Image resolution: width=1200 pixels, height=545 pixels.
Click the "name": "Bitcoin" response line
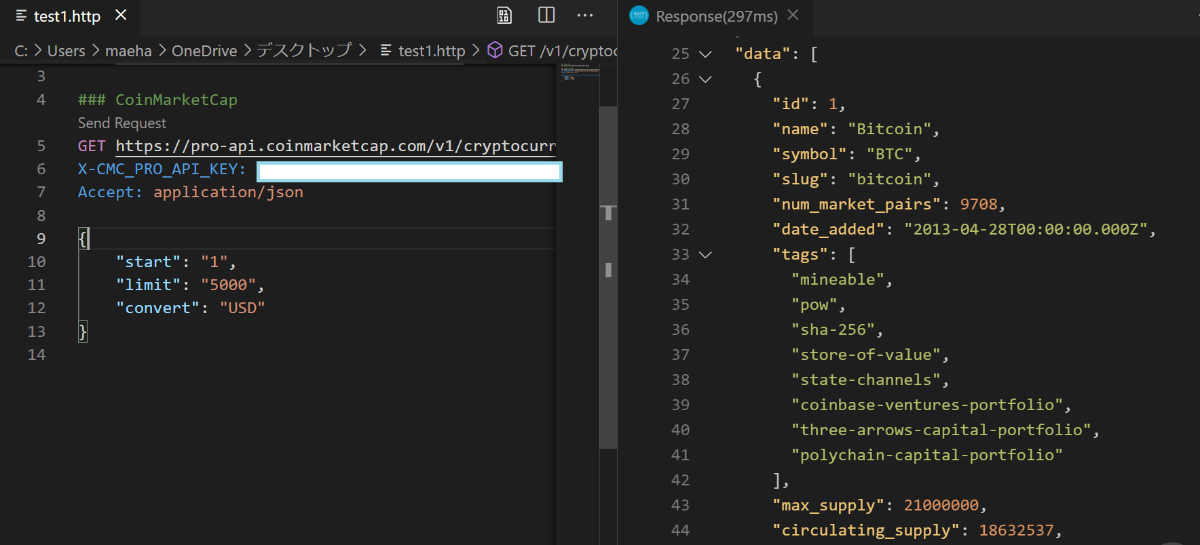click(x=856, y=129)
